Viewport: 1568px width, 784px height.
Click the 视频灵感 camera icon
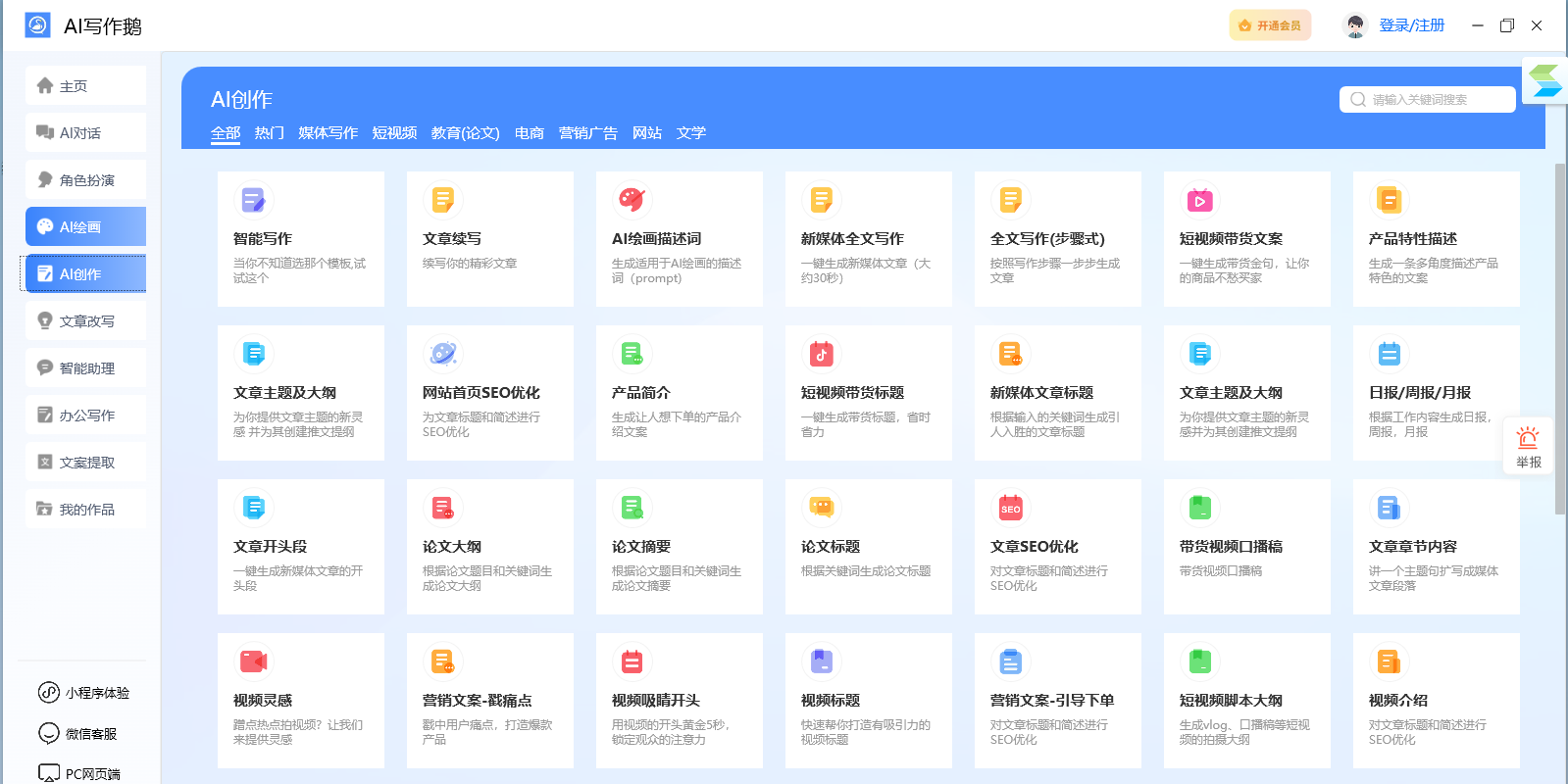tap(253, 661)
